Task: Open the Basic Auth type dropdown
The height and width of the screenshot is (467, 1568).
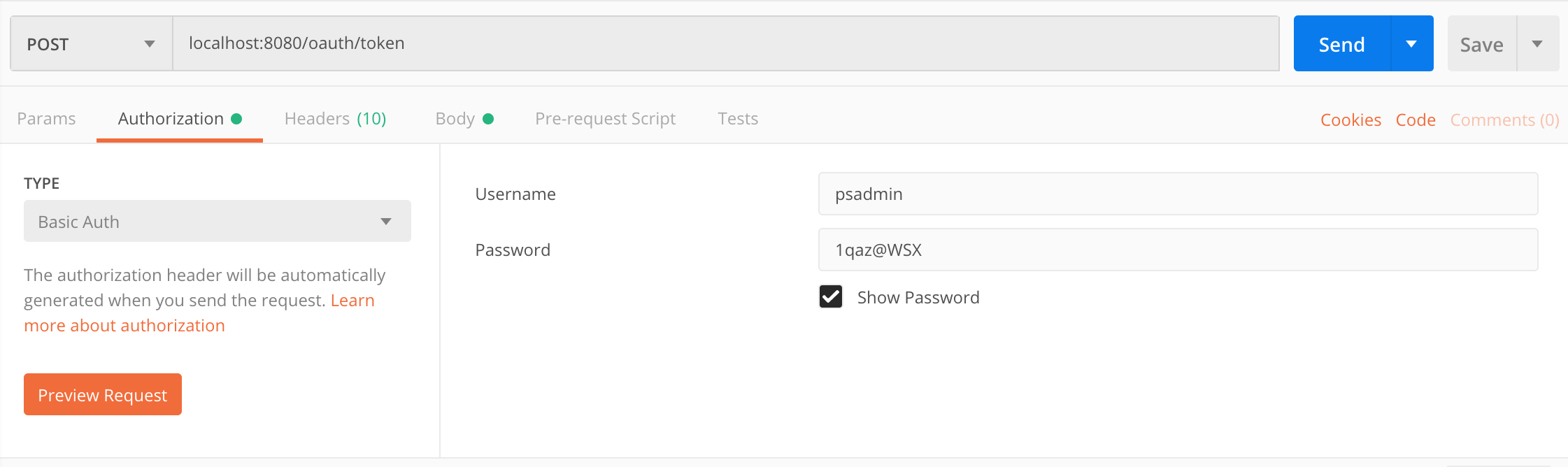Action: pyautogui.click(x=217, y=222)
